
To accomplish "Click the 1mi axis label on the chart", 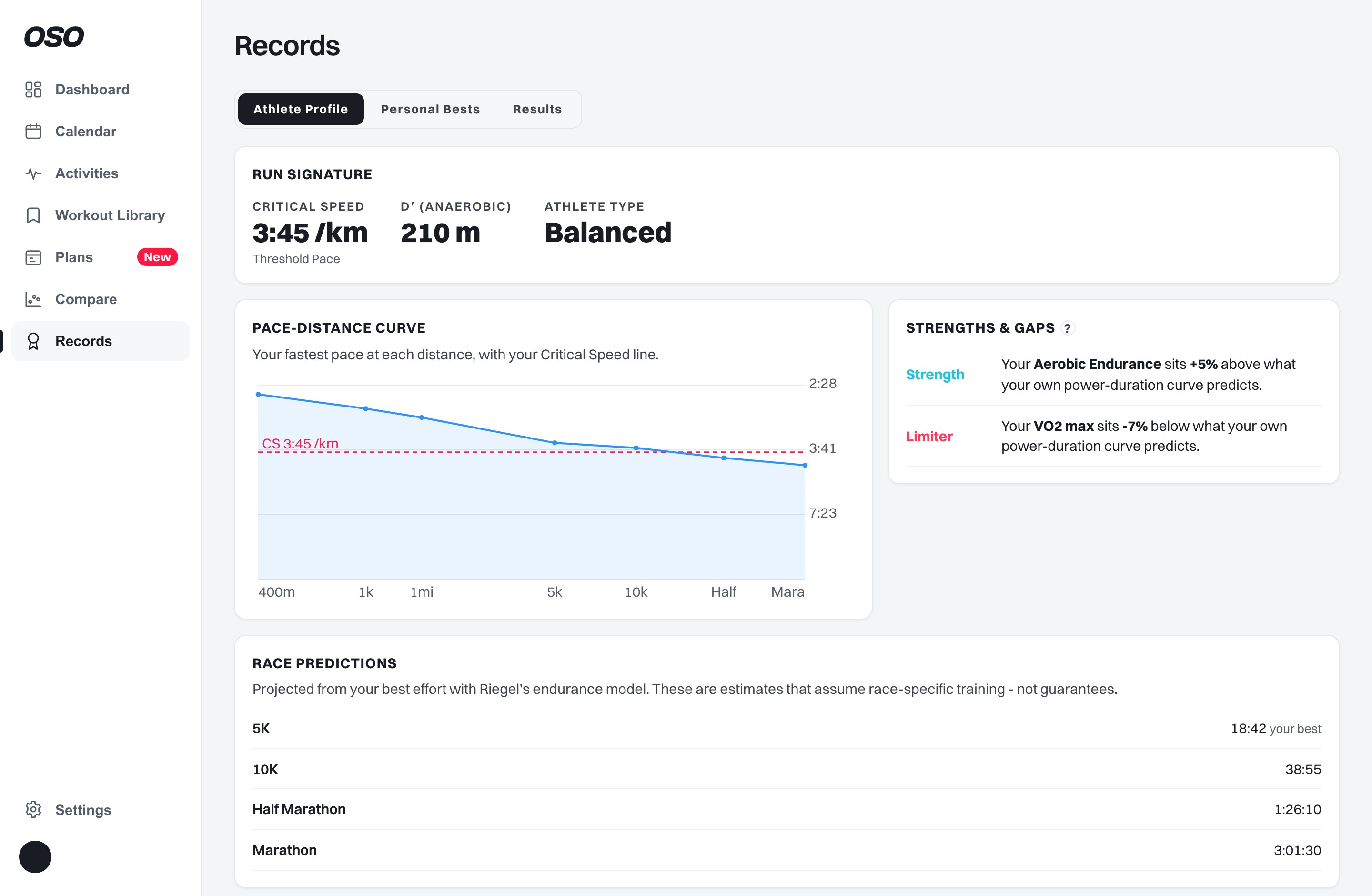I will tap(422, 592).
